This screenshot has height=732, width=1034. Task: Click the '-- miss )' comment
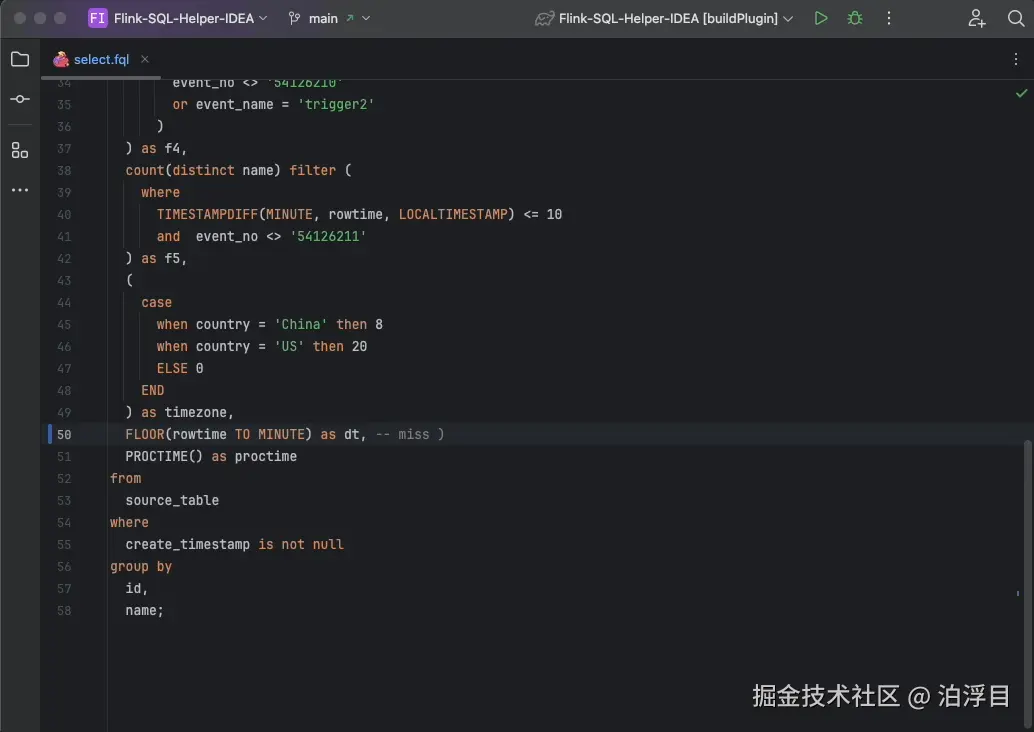pyautogui.click(x=410, y=435)
